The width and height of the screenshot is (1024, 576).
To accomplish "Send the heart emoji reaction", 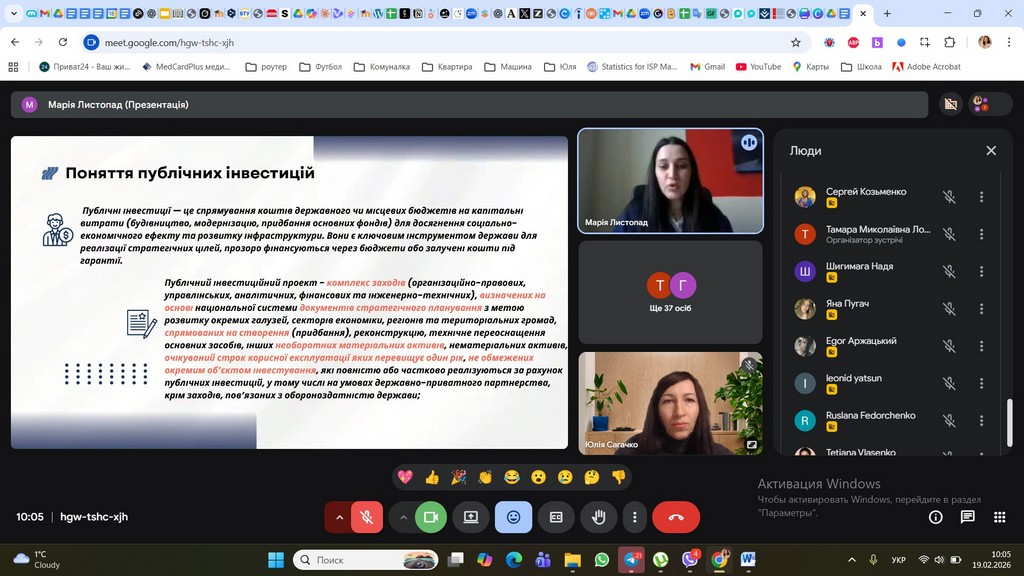I will pos(405,477).
